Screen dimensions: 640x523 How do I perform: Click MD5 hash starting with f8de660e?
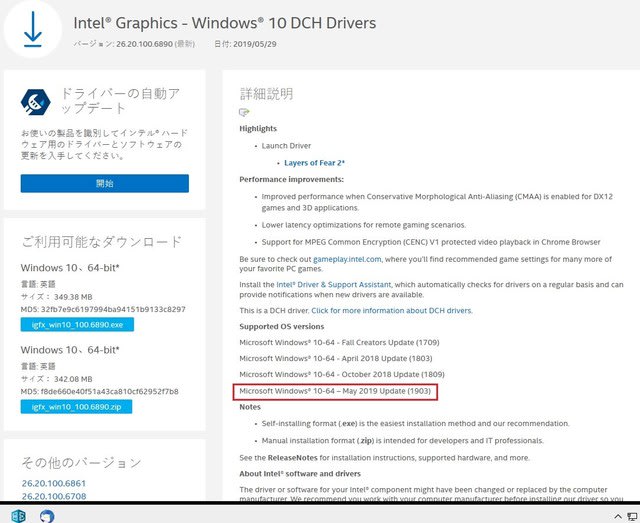click(109, 391)
